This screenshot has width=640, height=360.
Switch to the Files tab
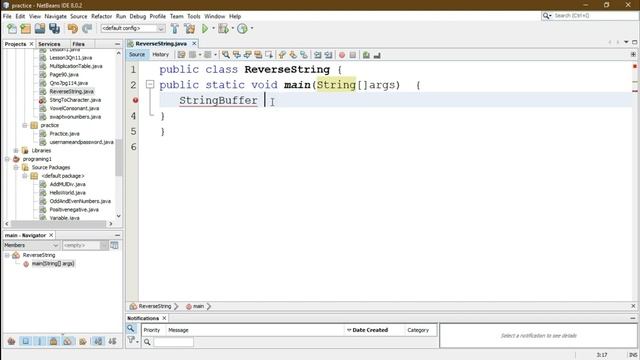(78, 44)
